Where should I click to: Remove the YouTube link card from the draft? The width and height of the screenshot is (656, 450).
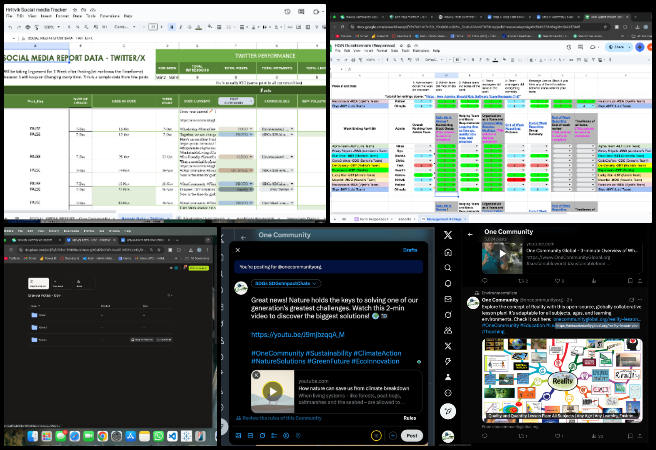pyautogui.click(x=256, y=375)
